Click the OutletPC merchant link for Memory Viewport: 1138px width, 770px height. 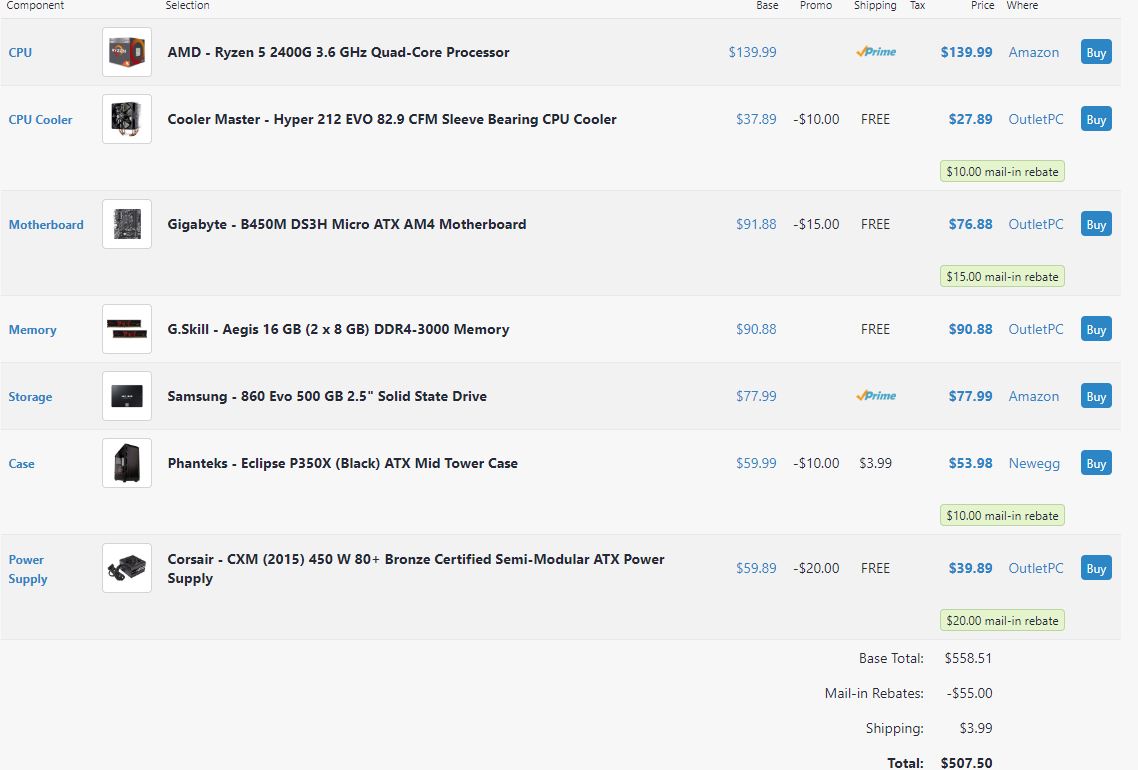1036,329
